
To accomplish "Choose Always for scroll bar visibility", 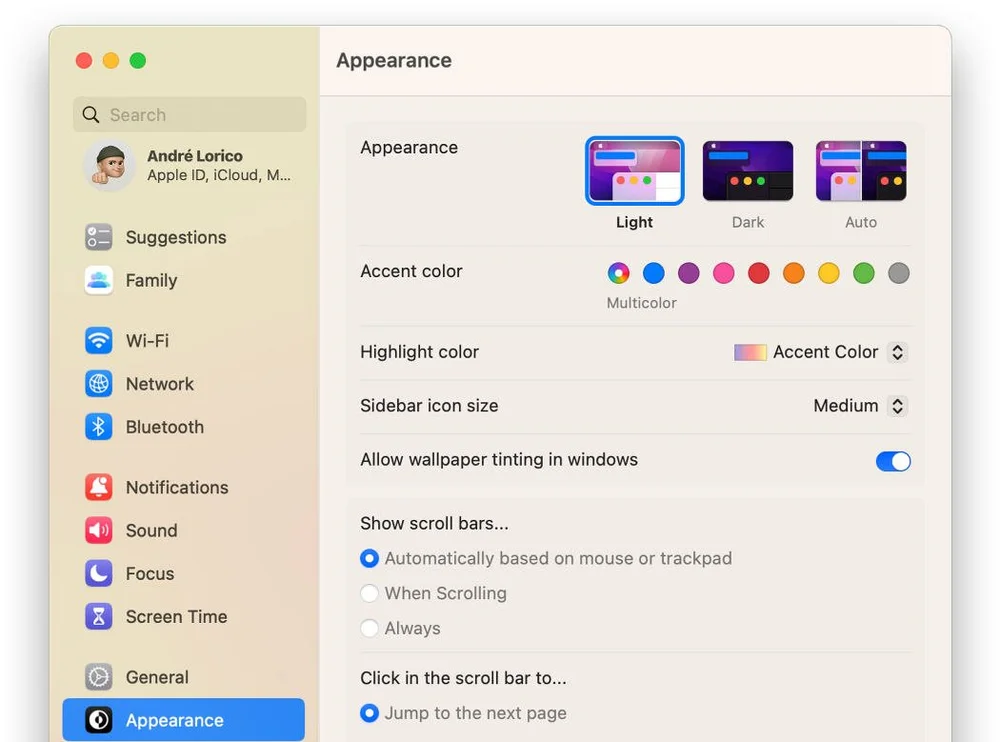I will tap(370, 628).
